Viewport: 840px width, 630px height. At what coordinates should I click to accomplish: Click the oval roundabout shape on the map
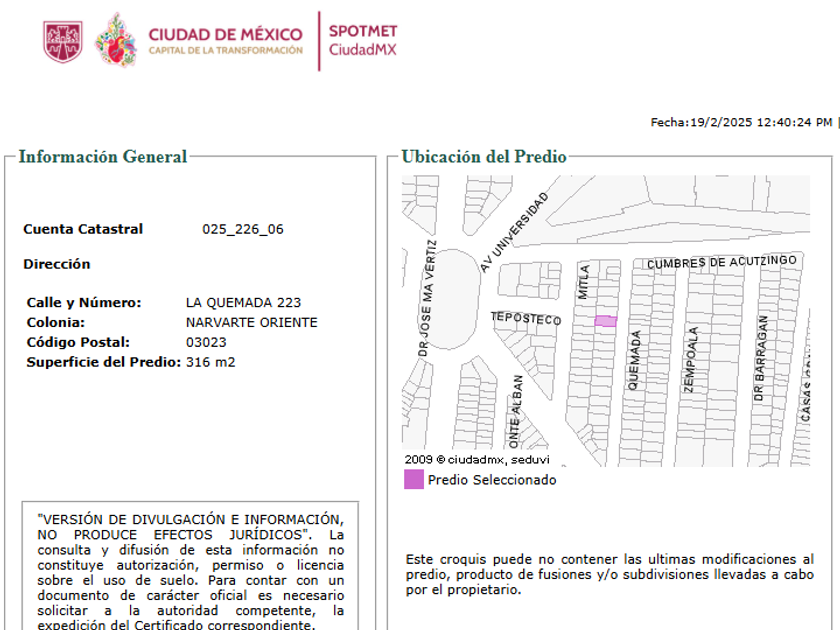(x=453, y=299)
